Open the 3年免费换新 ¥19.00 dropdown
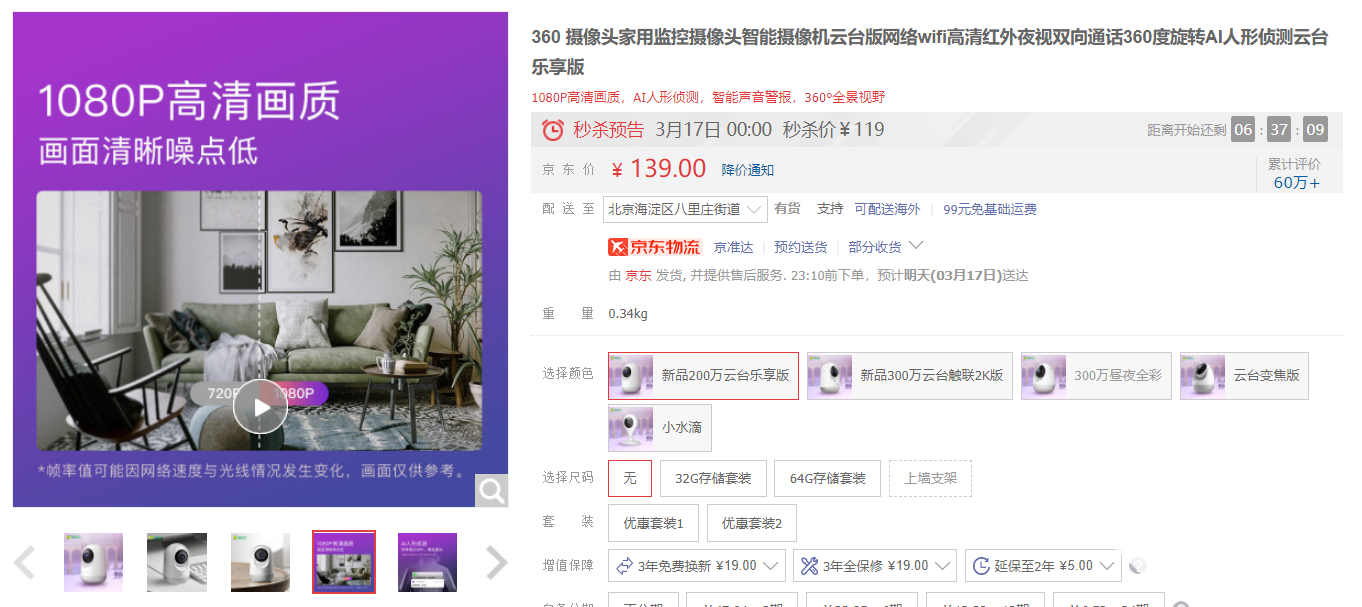The width and height of the screenshot is (1362, 607). [696, 566]
